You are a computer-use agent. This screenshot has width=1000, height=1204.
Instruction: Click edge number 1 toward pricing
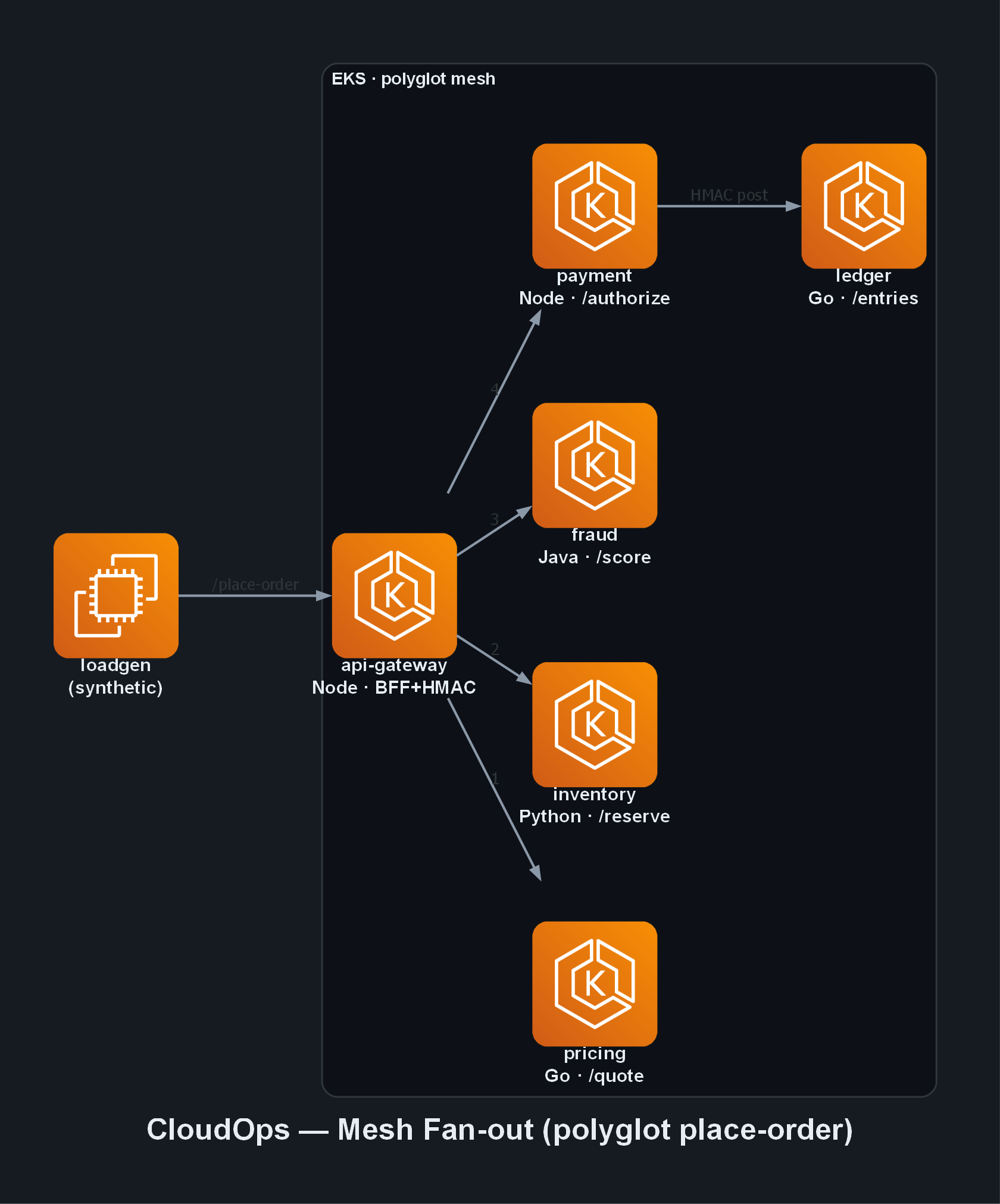click(495, 778)
